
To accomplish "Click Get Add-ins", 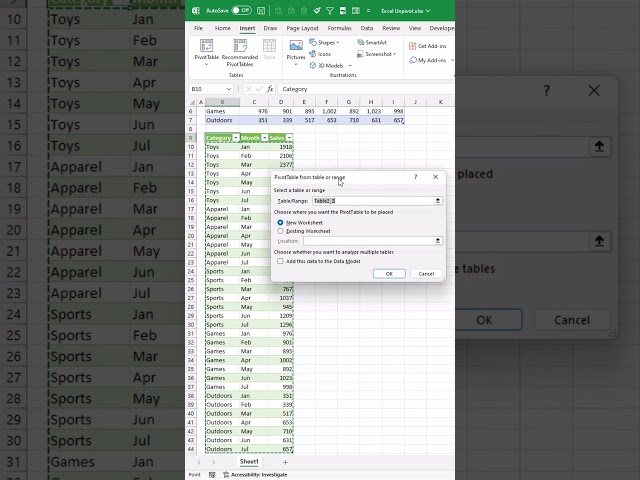I will (x=427, y=46).
